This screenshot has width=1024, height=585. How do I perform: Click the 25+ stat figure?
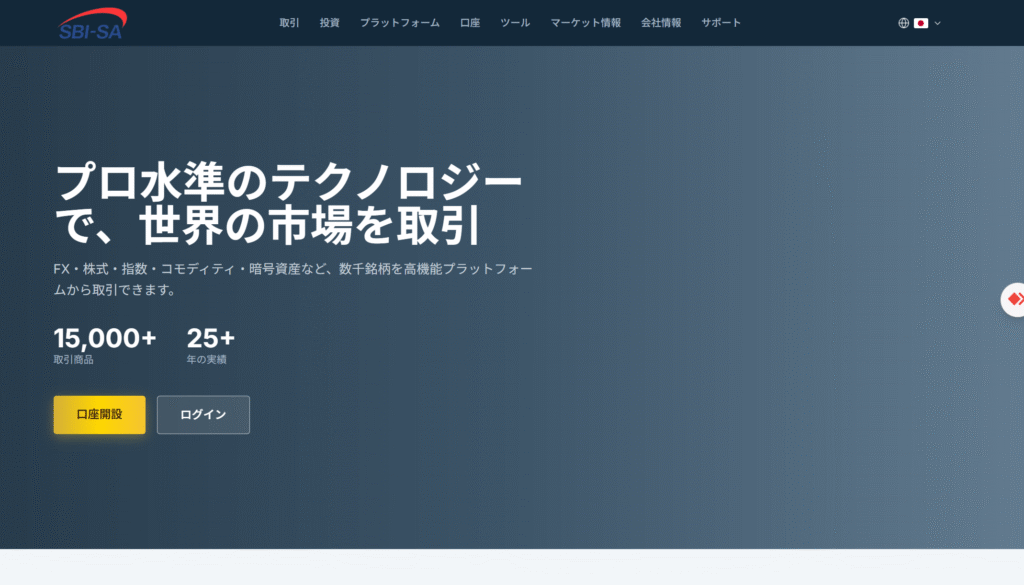[x=210, y=338]
